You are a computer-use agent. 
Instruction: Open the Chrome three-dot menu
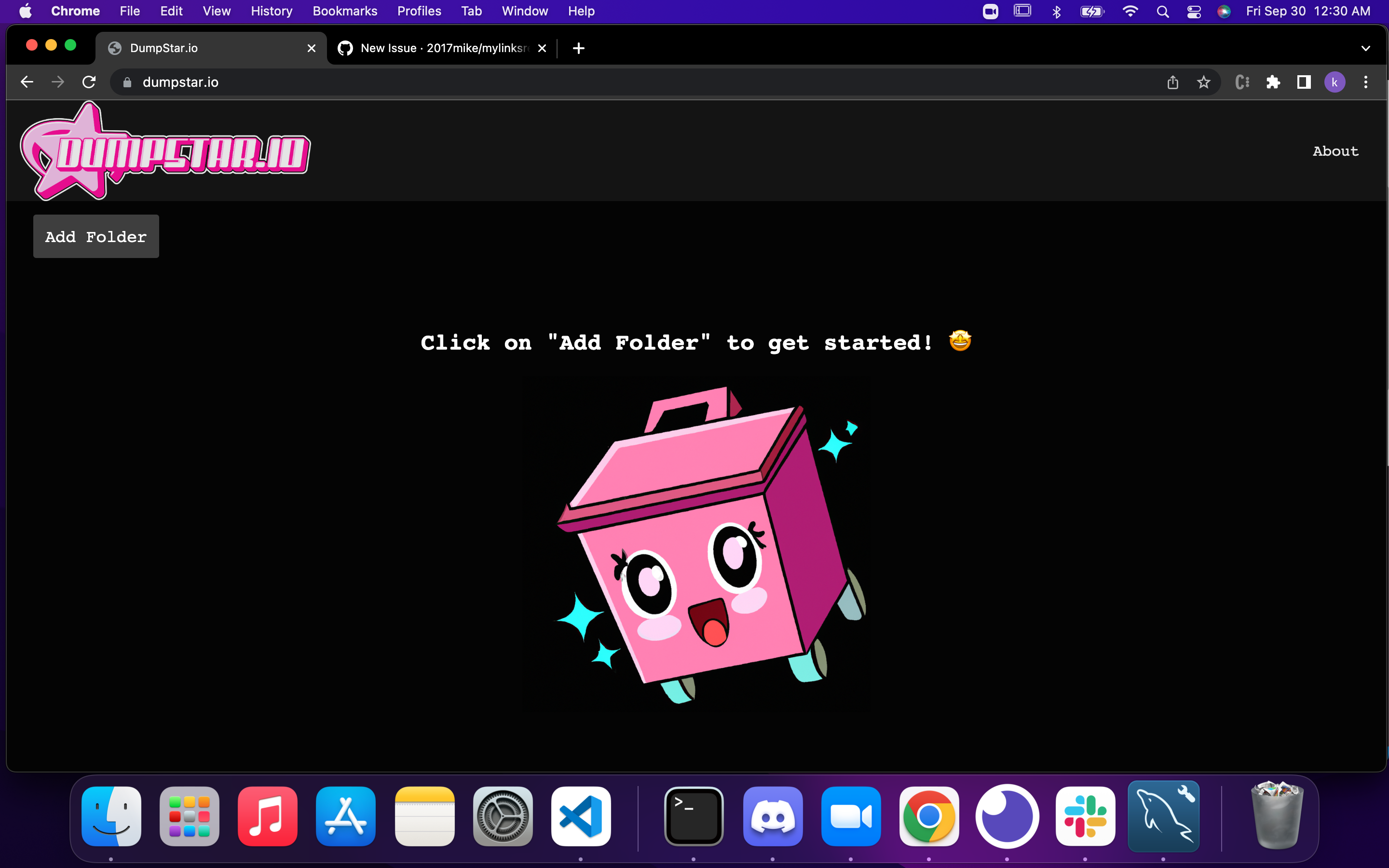(1365, 82)
